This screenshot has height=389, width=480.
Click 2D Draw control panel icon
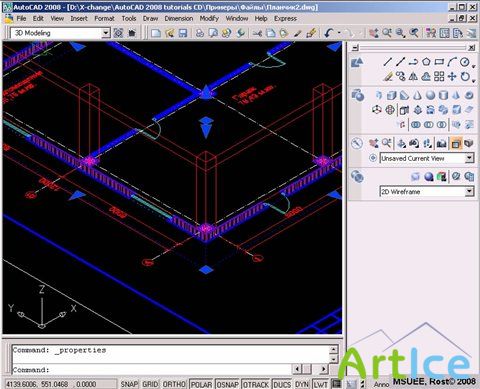(x=357, y=62)
